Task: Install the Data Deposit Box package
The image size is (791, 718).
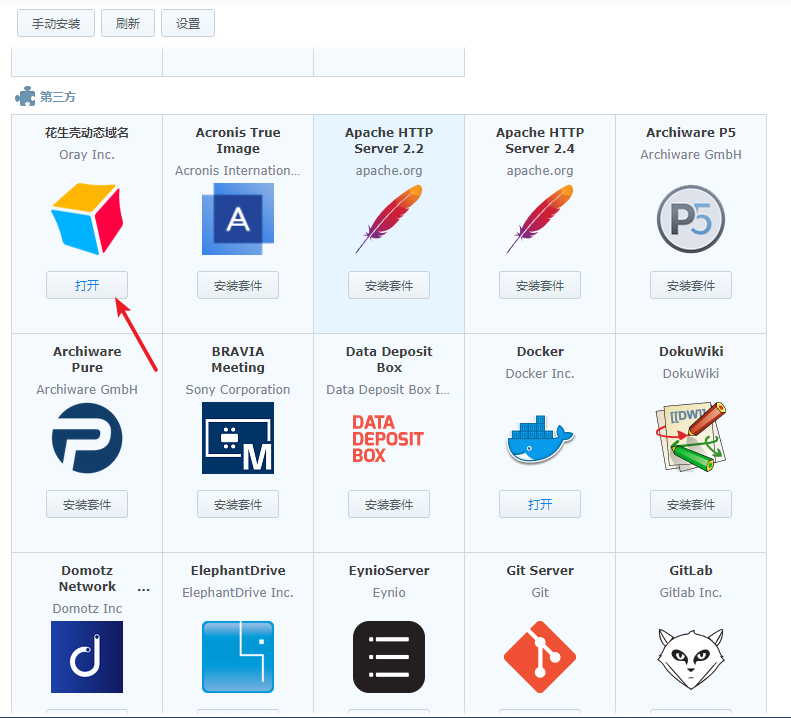Action: pos(389,504)
